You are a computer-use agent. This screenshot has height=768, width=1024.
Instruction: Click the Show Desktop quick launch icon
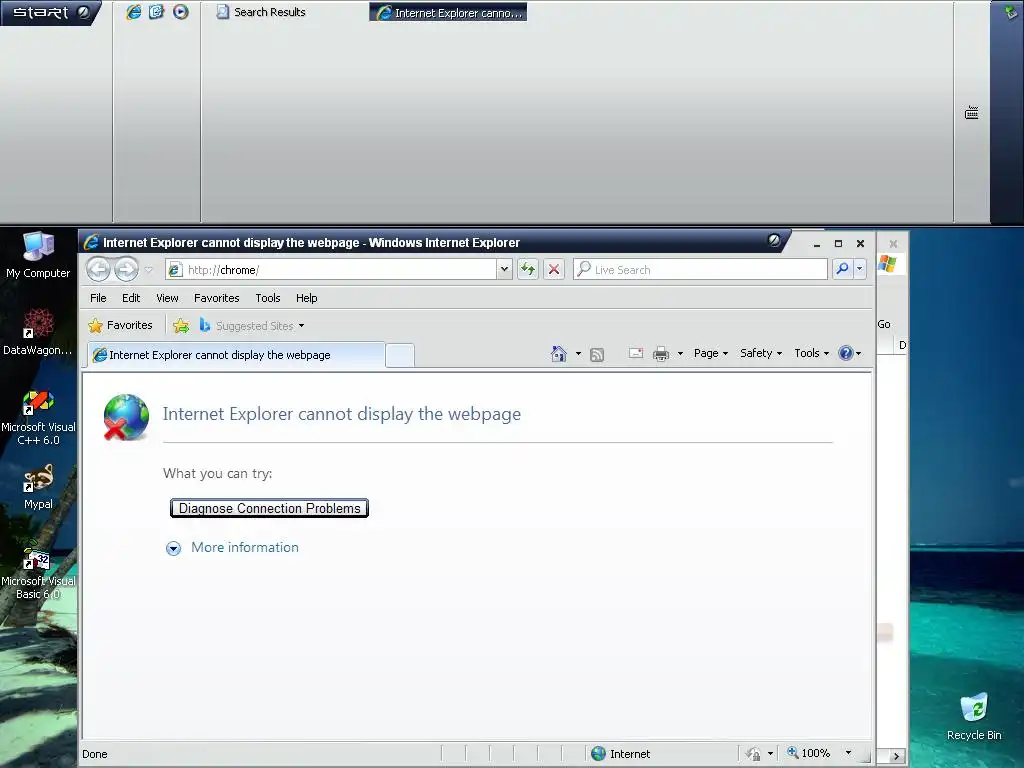click(157, 12)
